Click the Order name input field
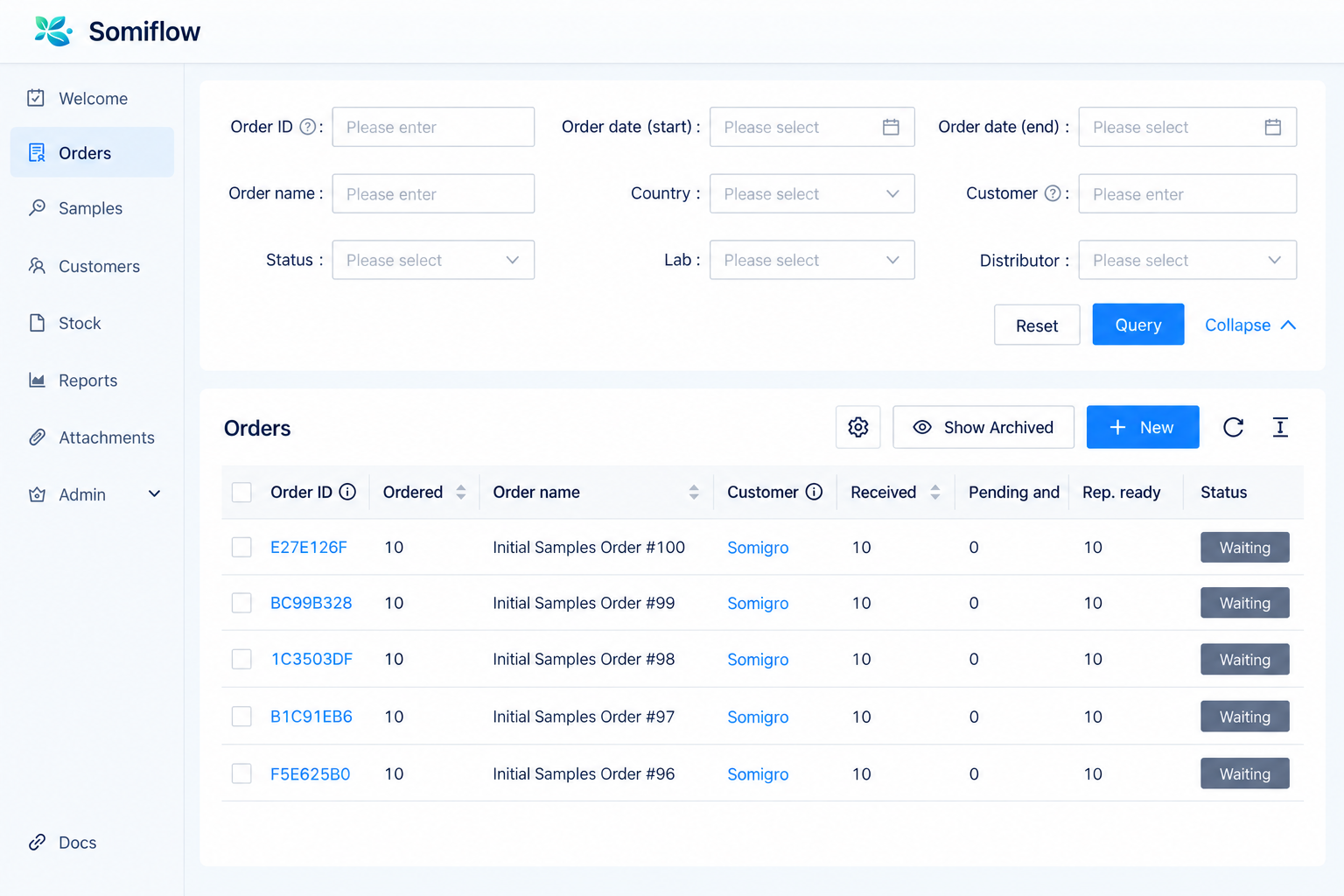This screenshot has width=1344, height=896. click(433, 193)
